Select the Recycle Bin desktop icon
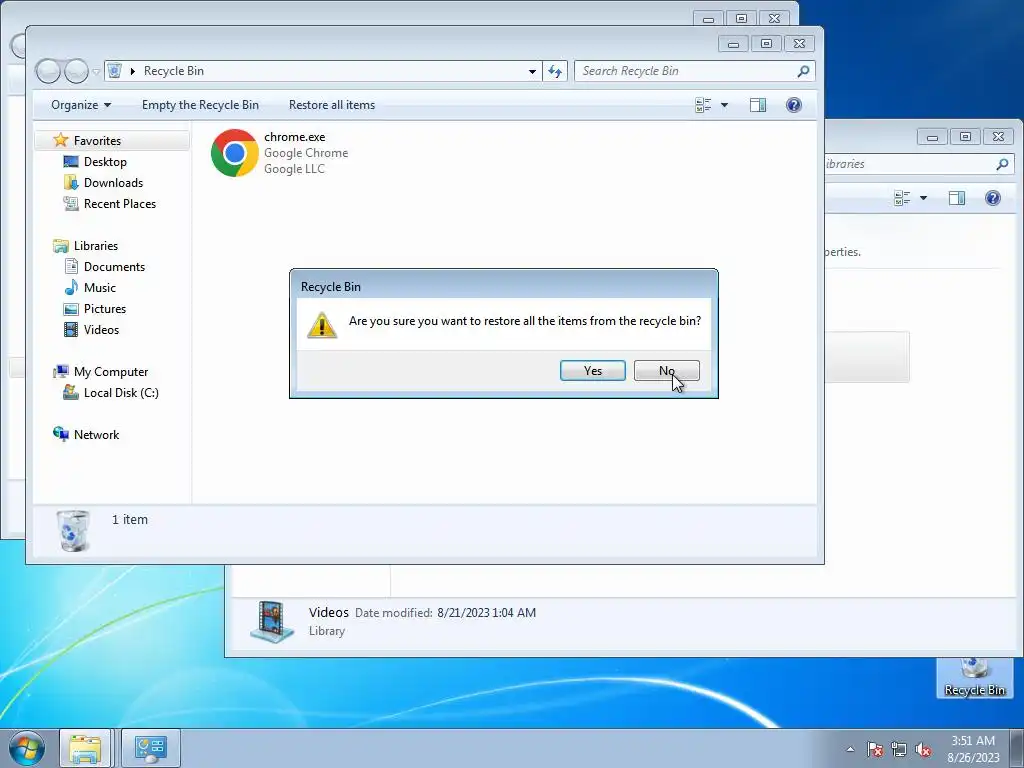Image resolution: width=1024 pixels, height=768 pixels. tap(974, 678)
